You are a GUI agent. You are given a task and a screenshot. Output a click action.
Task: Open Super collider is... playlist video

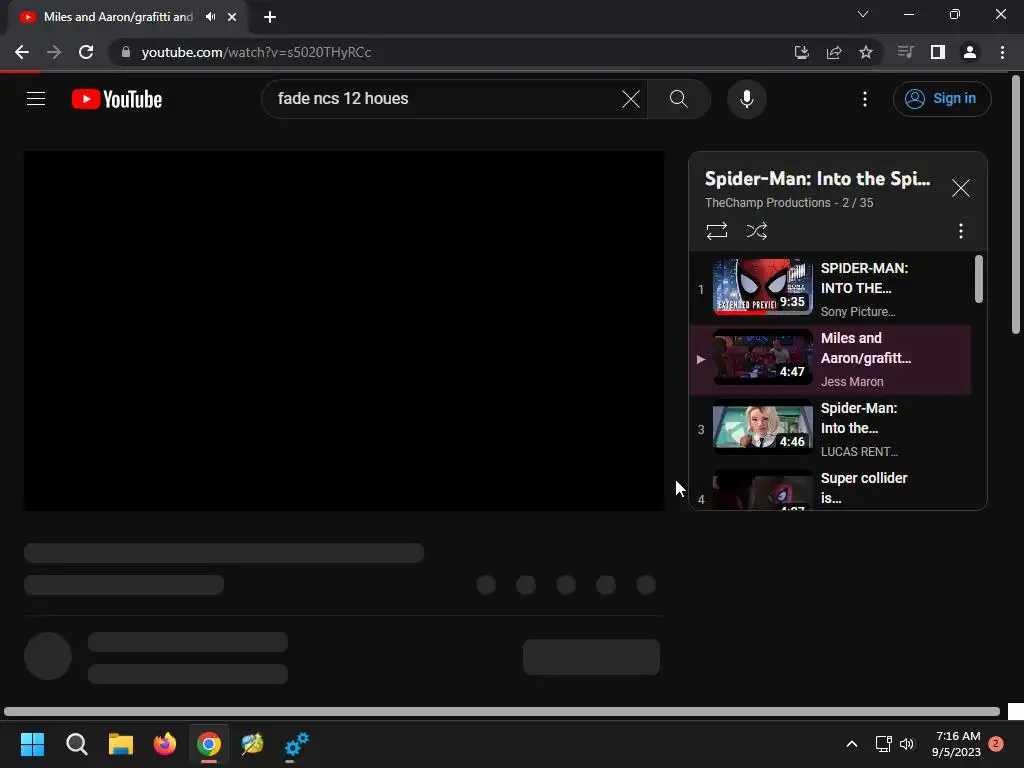[830, 488]
